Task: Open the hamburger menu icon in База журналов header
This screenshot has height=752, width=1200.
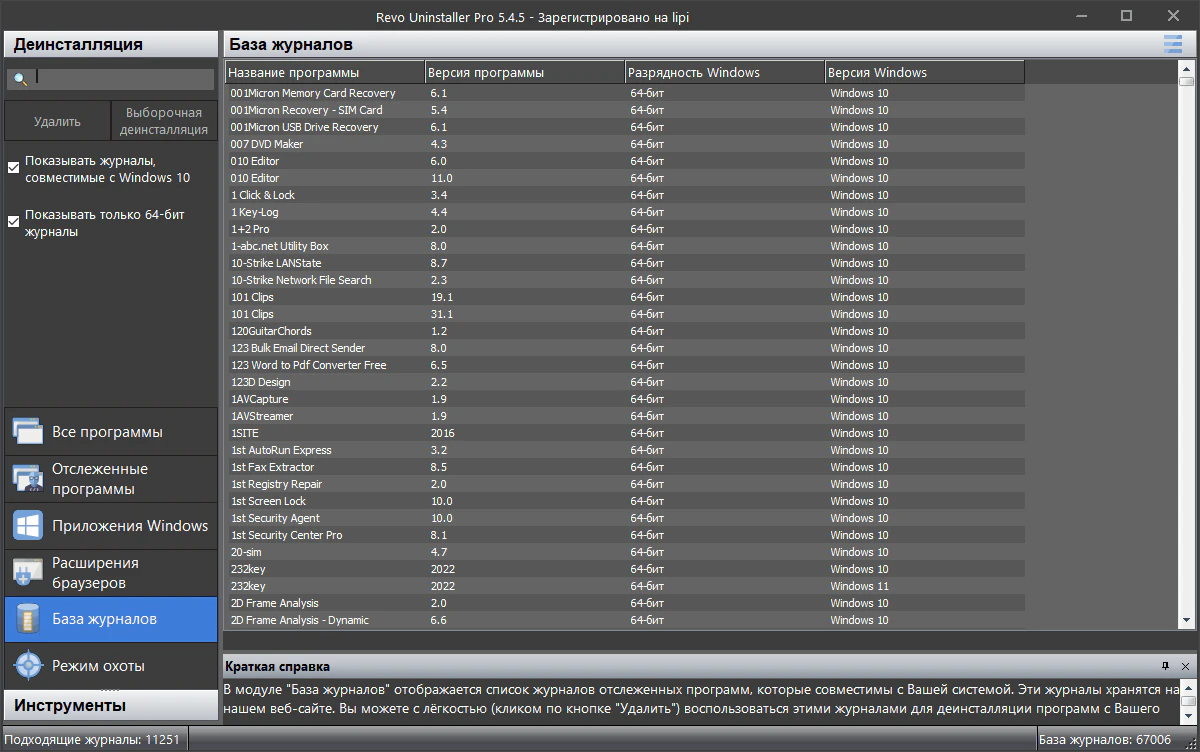Action: [1172, 44]
